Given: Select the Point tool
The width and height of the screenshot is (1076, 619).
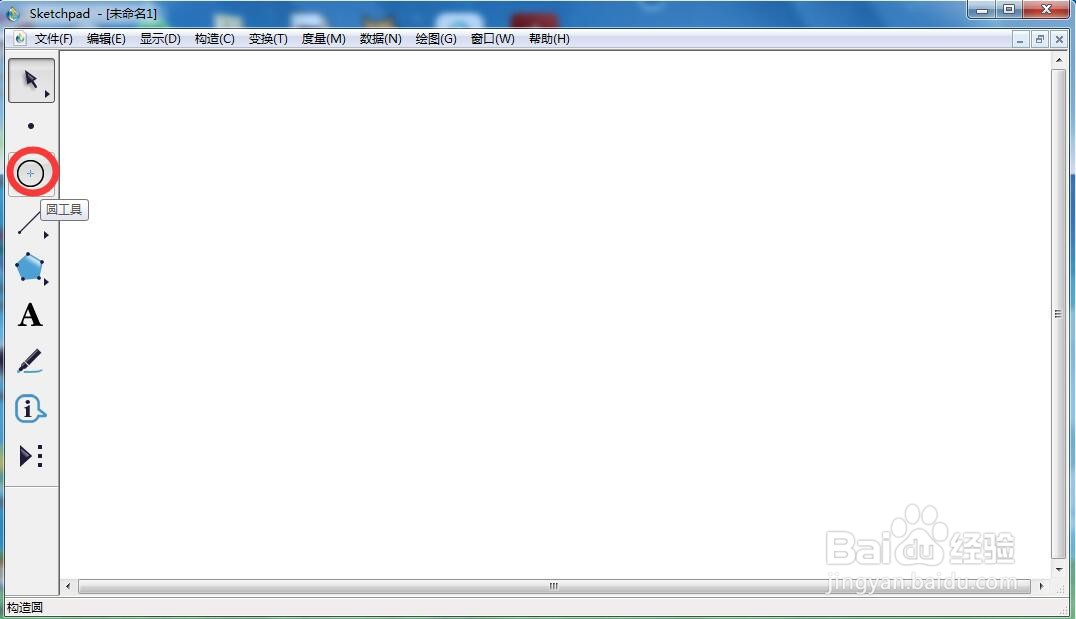Looking at the screenshot, I should tap(31, 126).
